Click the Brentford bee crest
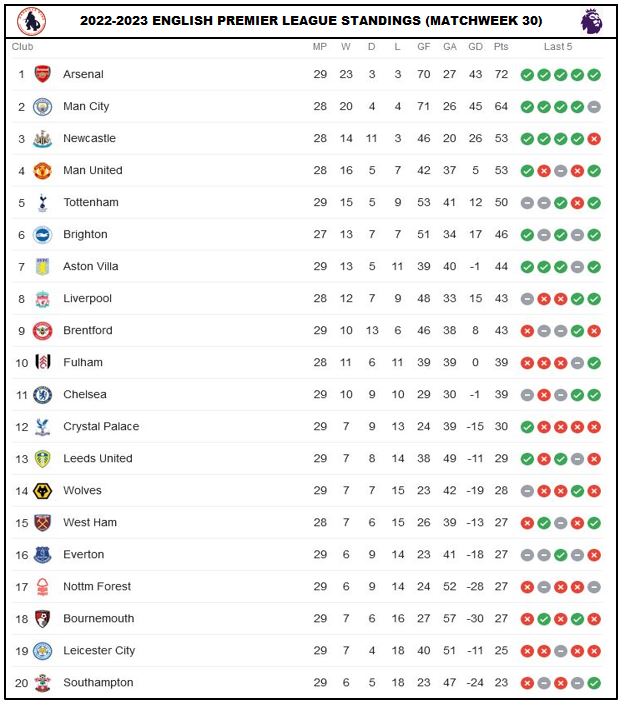This screenshot has height=705, width=624. pyautogui.click(x=42, y=331)
